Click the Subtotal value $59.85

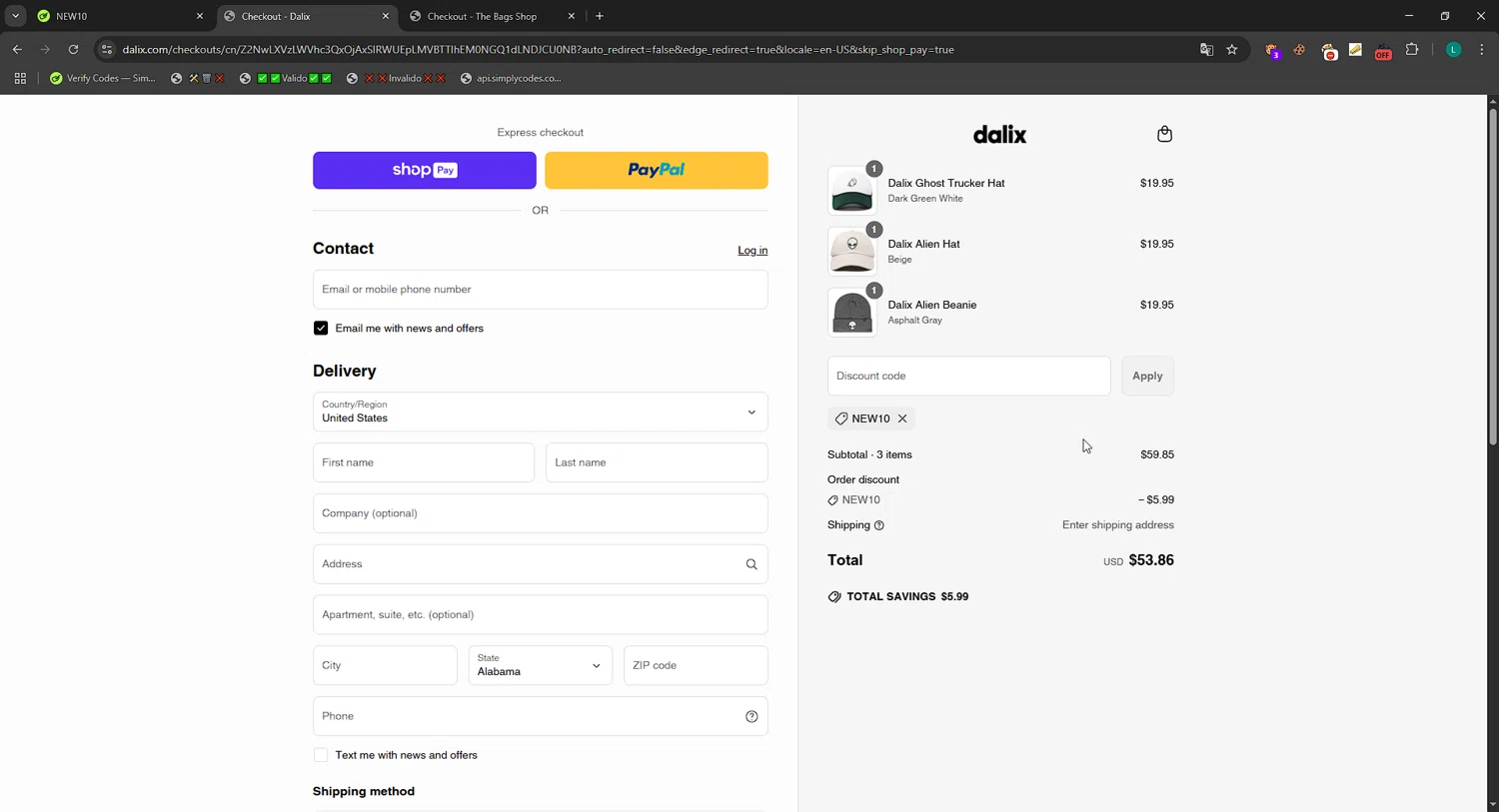pos(1157,454)
